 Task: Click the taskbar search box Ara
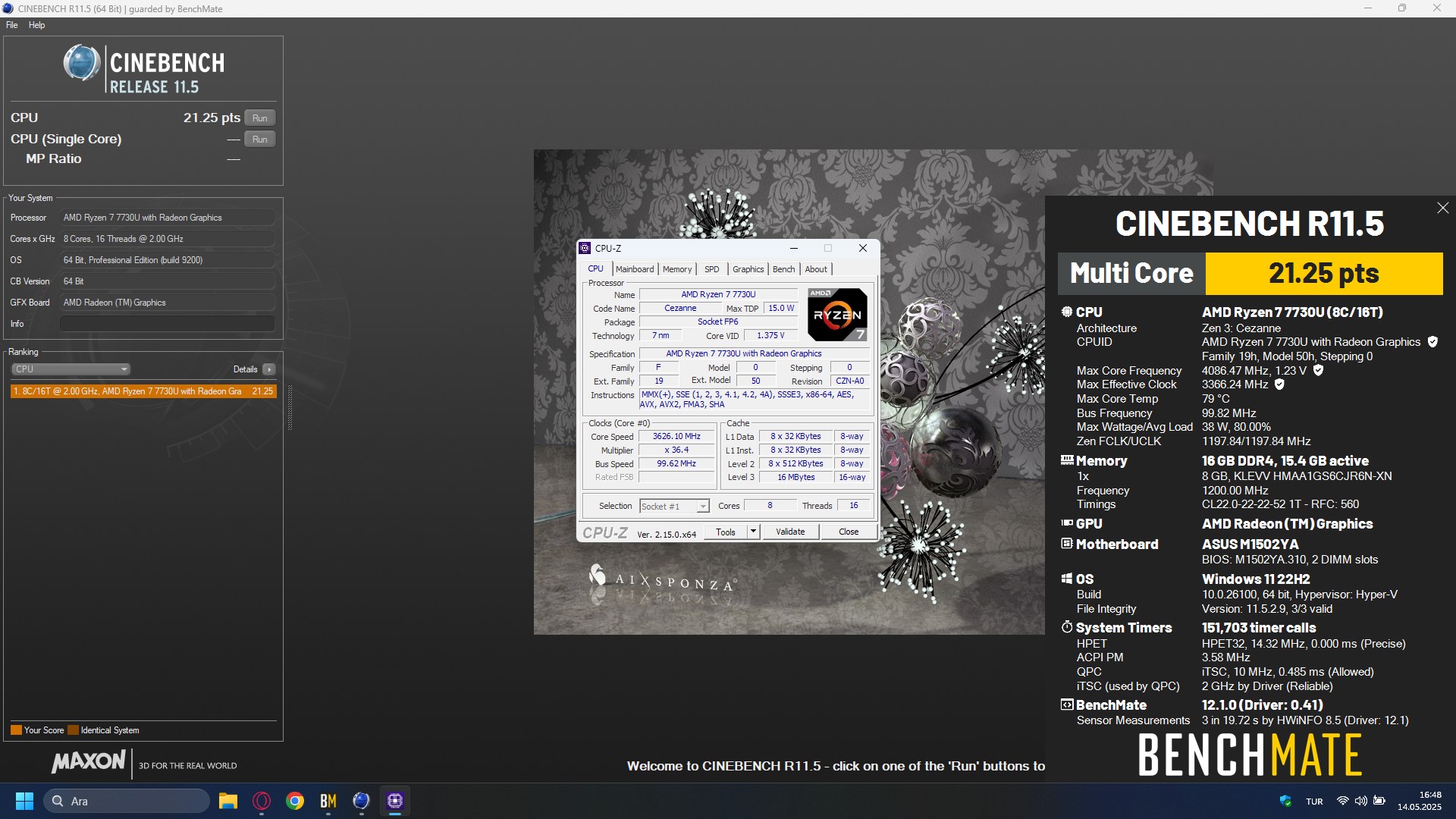127,802
